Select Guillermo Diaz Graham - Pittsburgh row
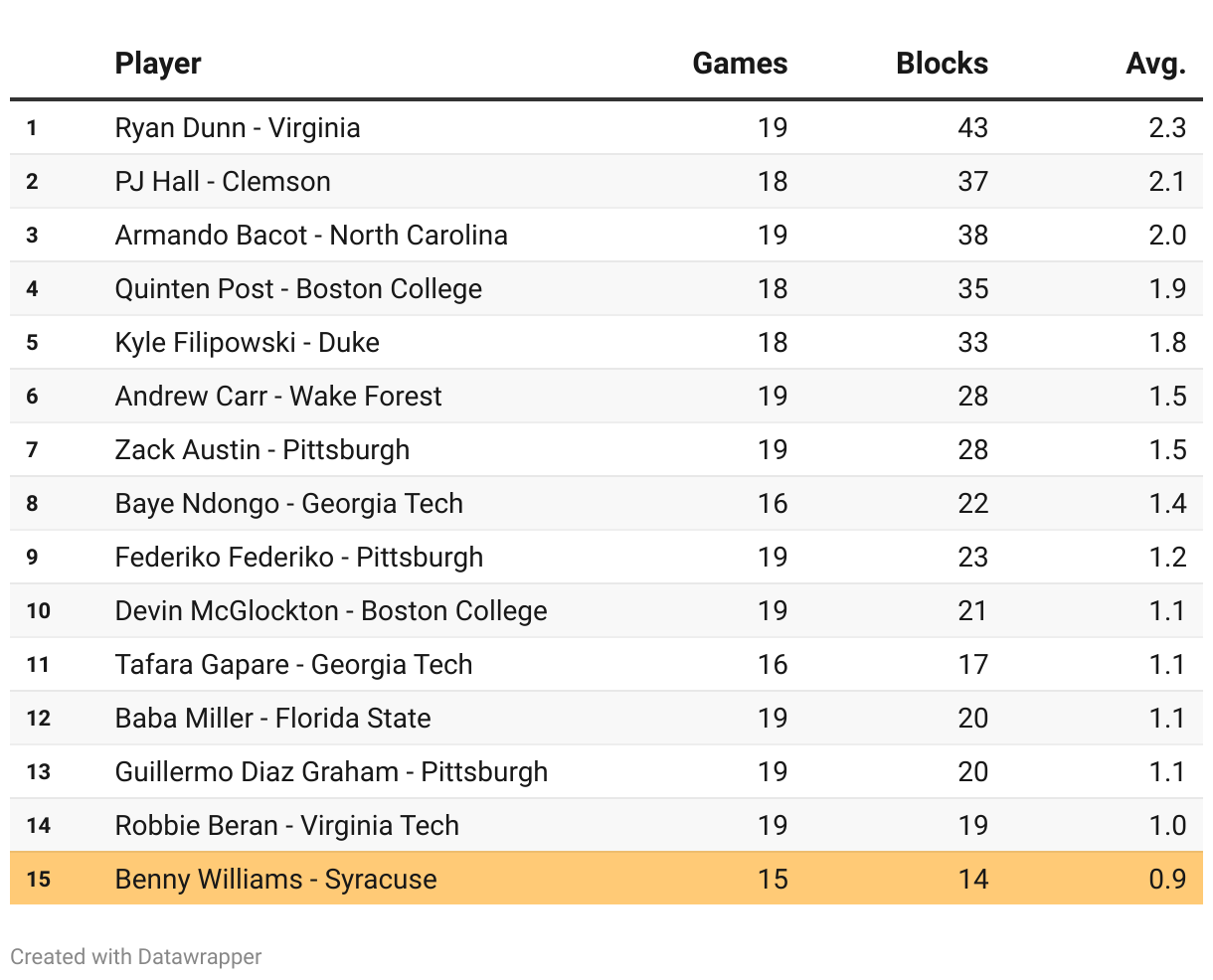Screen dimensions: 1213x980 [331, 772]
